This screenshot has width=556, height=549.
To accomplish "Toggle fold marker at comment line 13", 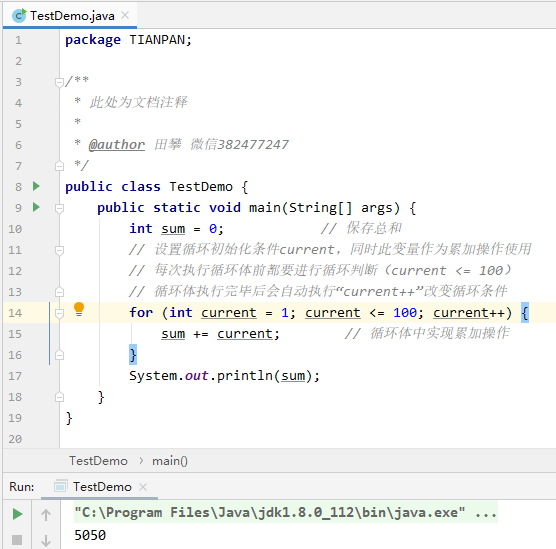I will [x=59, y=292].
